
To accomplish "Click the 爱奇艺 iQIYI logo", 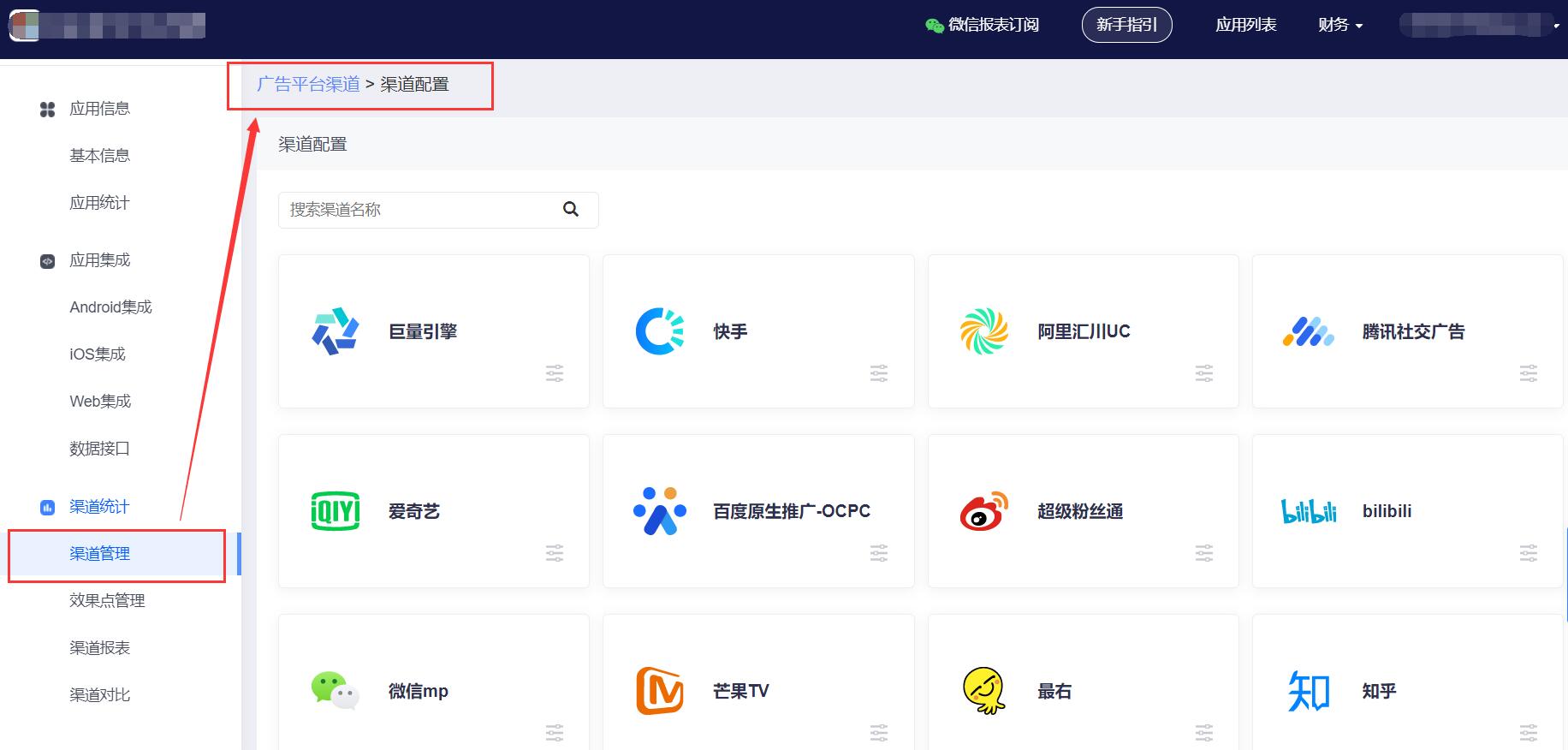I will coord(336,511).
